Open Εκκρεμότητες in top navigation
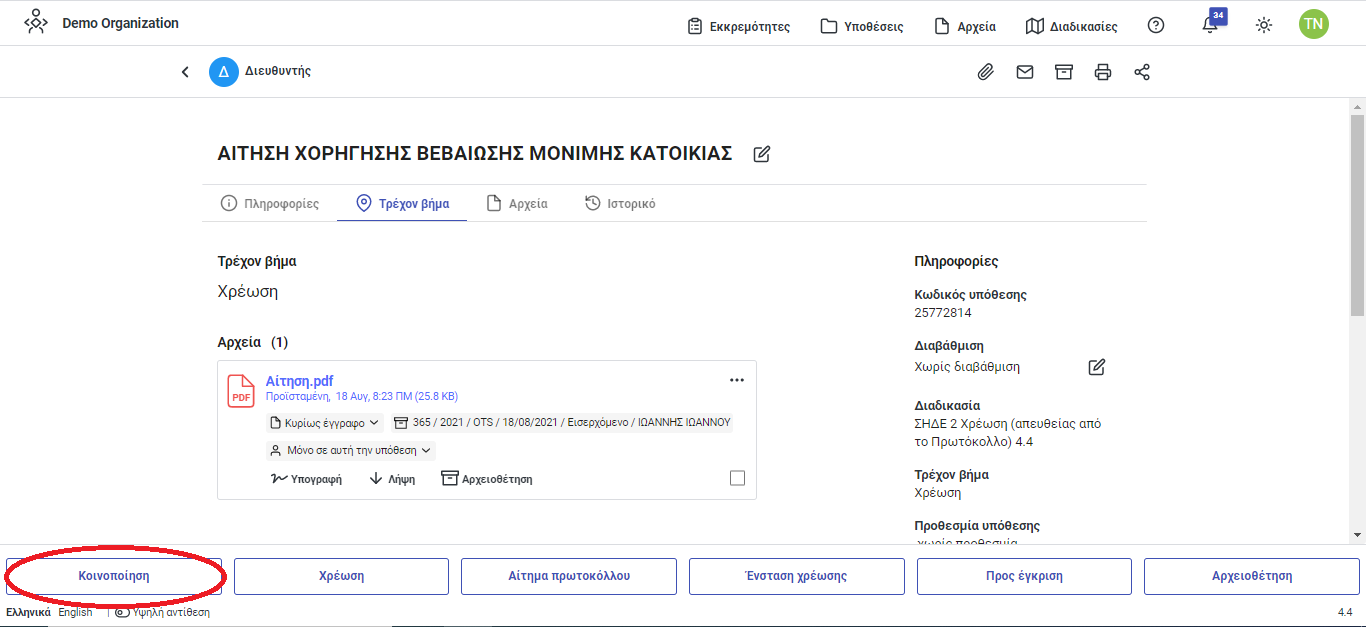 [x=739, y=26]
